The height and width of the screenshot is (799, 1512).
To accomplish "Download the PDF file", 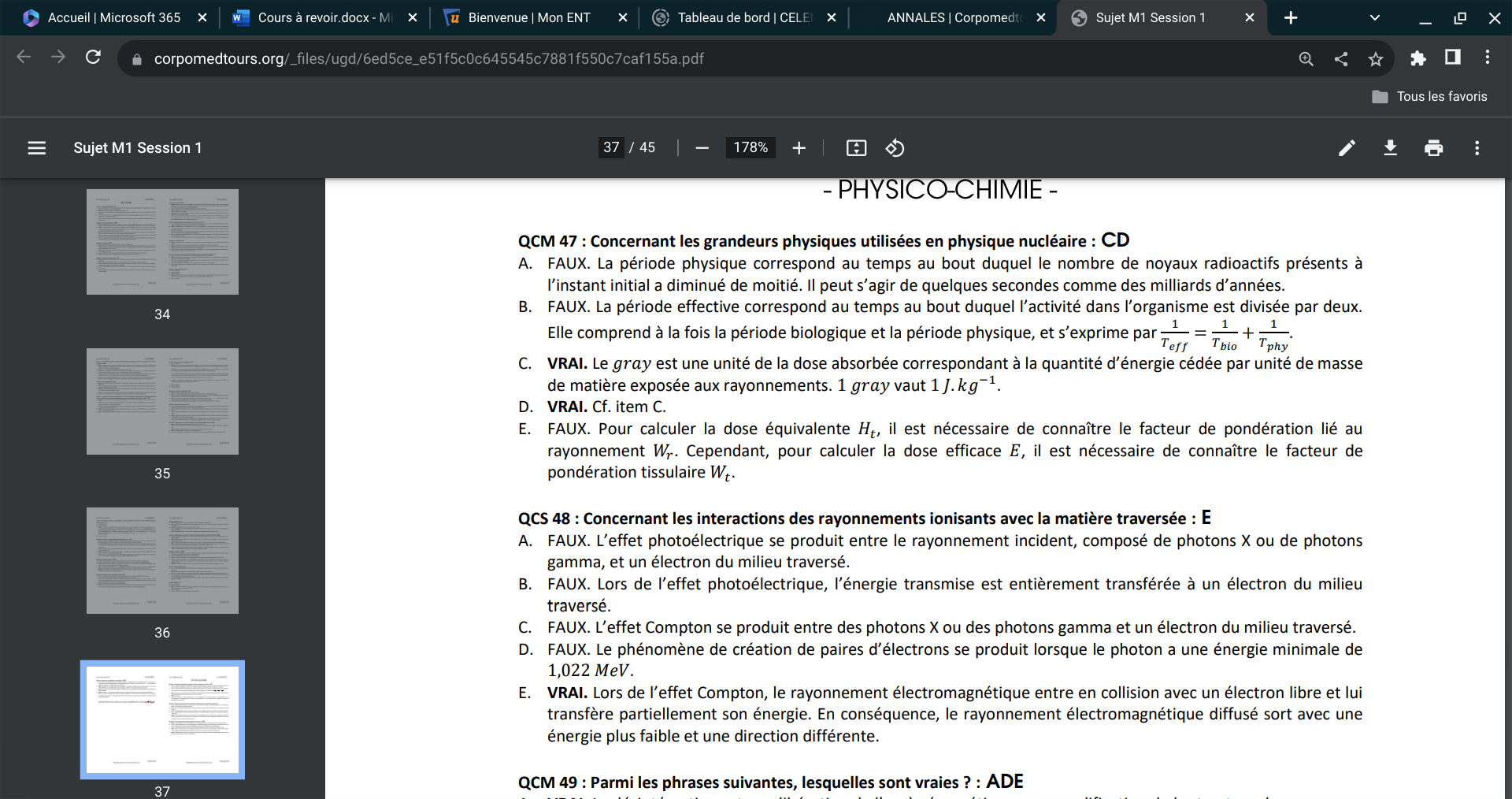I will 1391,148.
